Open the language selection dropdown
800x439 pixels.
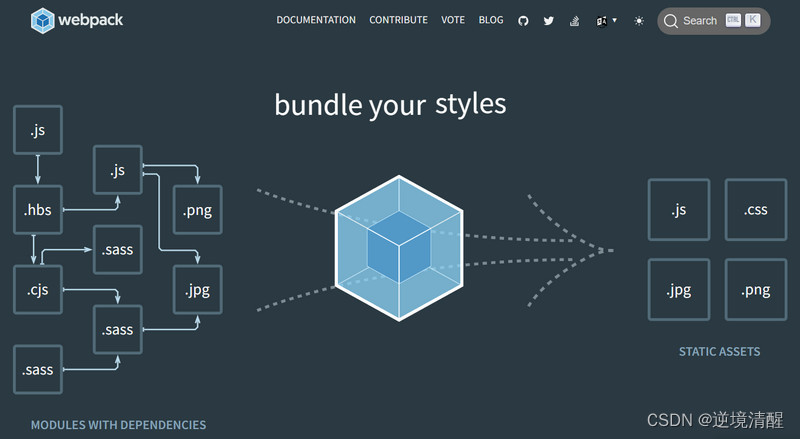pos(606,21)
